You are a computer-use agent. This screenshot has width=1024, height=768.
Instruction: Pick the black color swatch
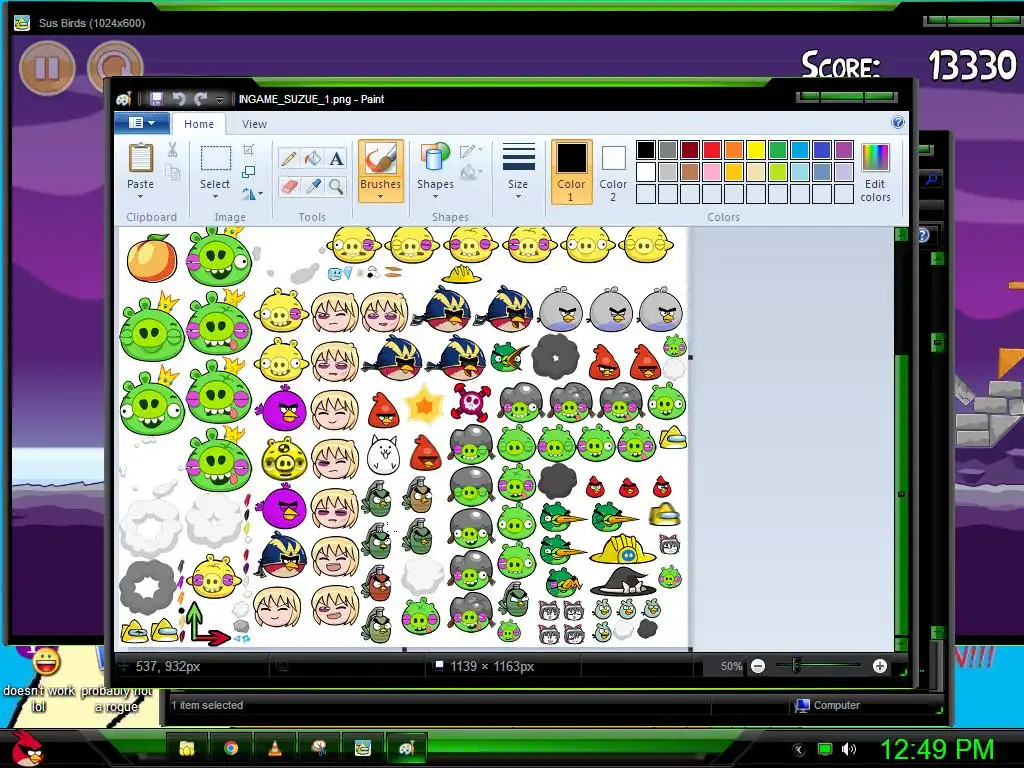point(645,150)
